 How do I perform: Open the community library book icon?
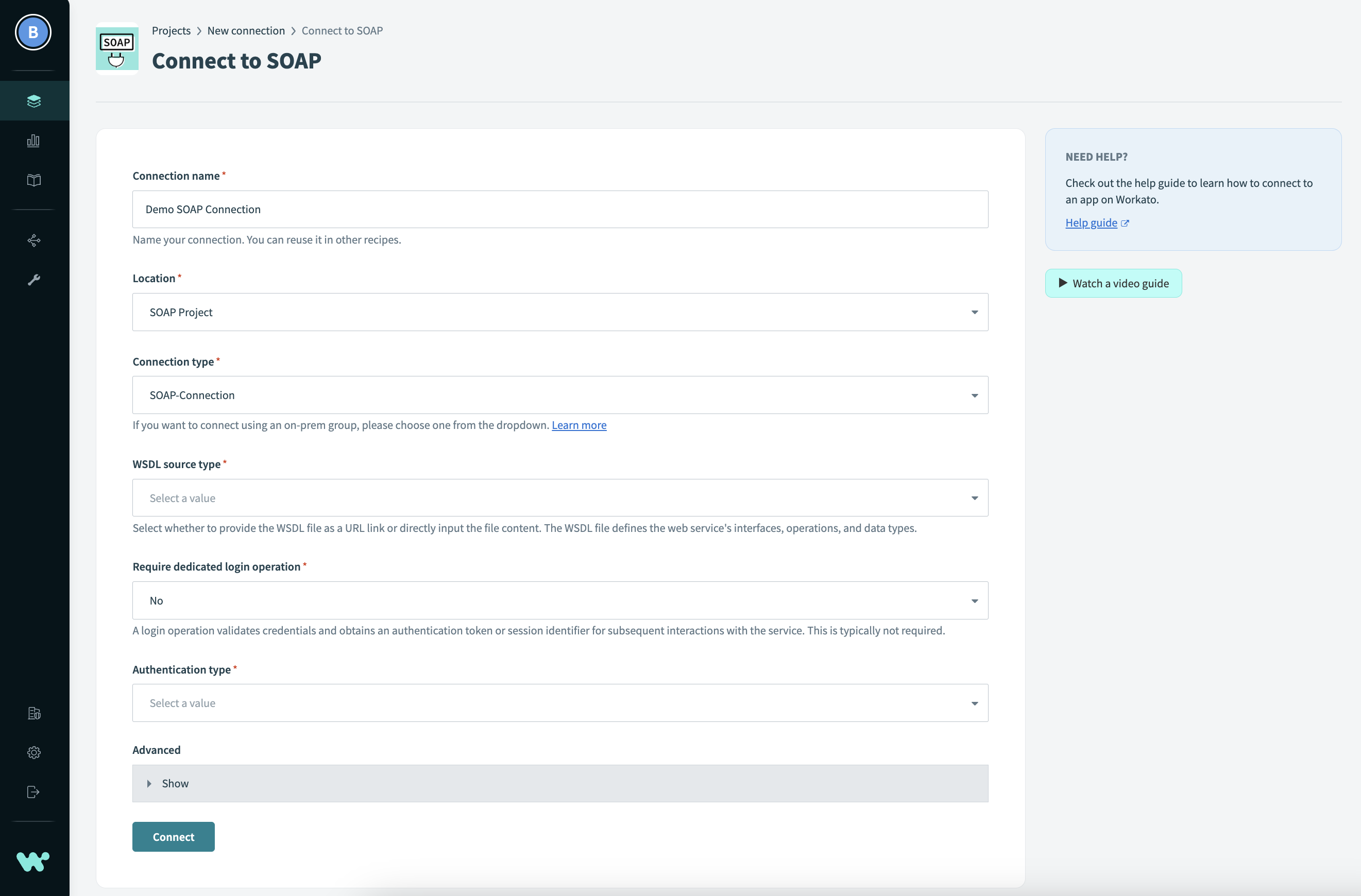(33, 180)
